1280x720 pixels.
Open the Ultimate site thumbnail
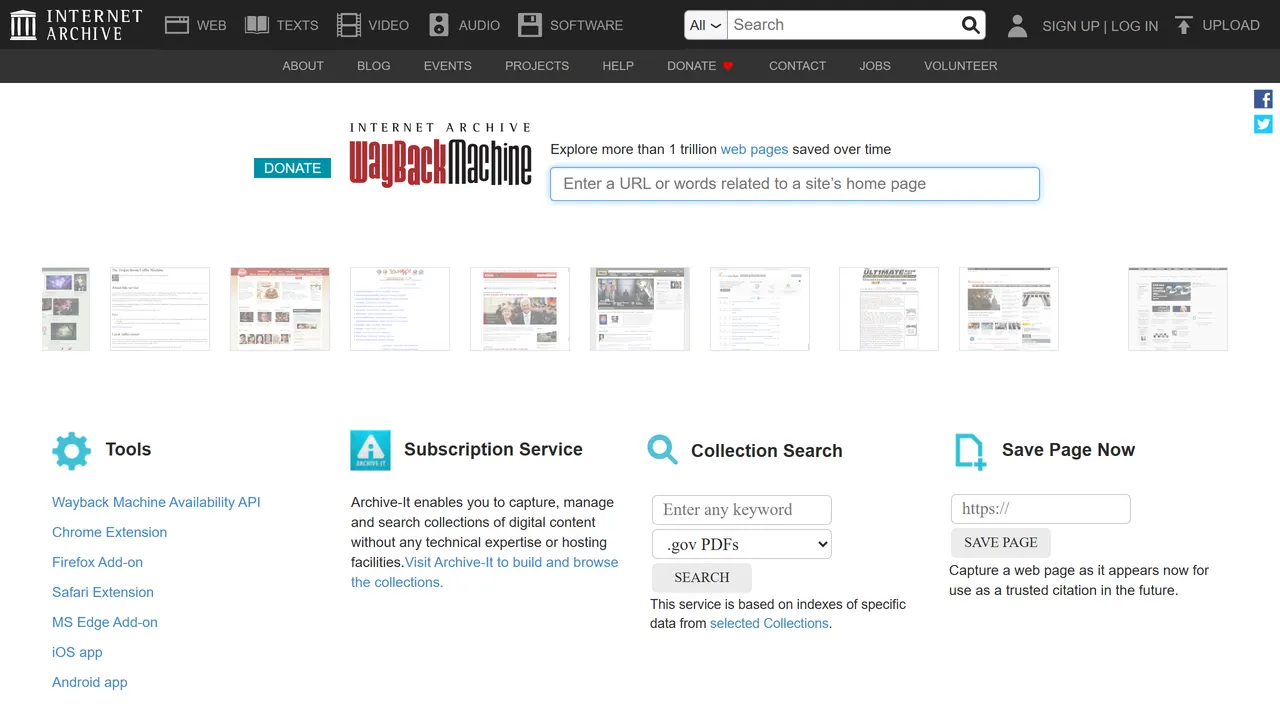click(x=889, y=309)
